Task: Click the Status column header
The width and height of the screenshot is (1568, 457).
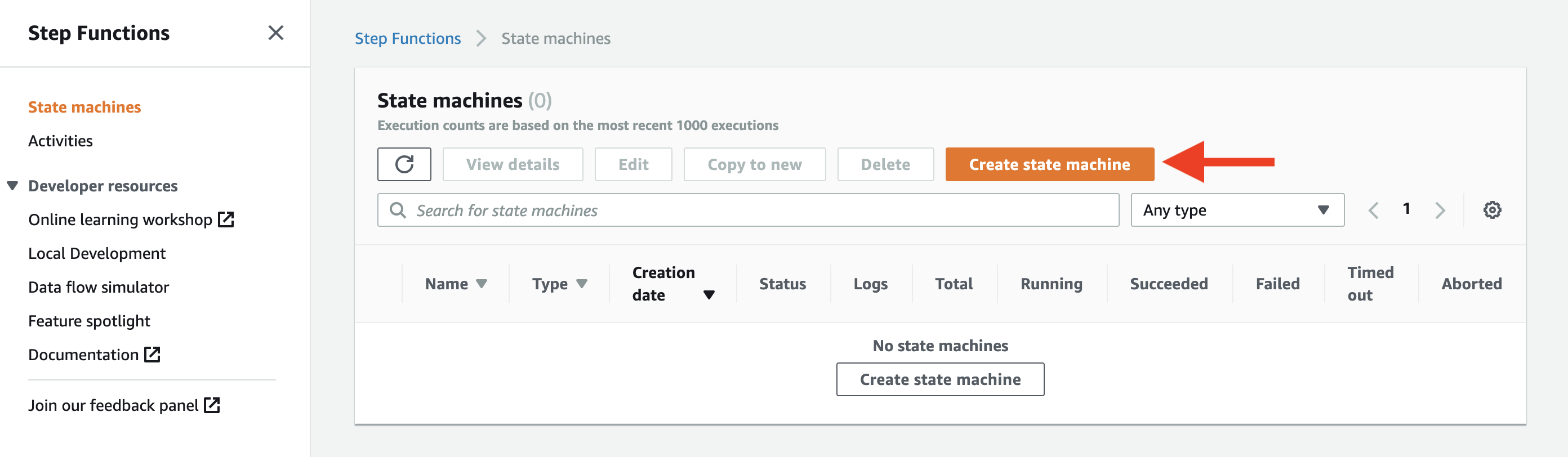Action: point(782,284)
